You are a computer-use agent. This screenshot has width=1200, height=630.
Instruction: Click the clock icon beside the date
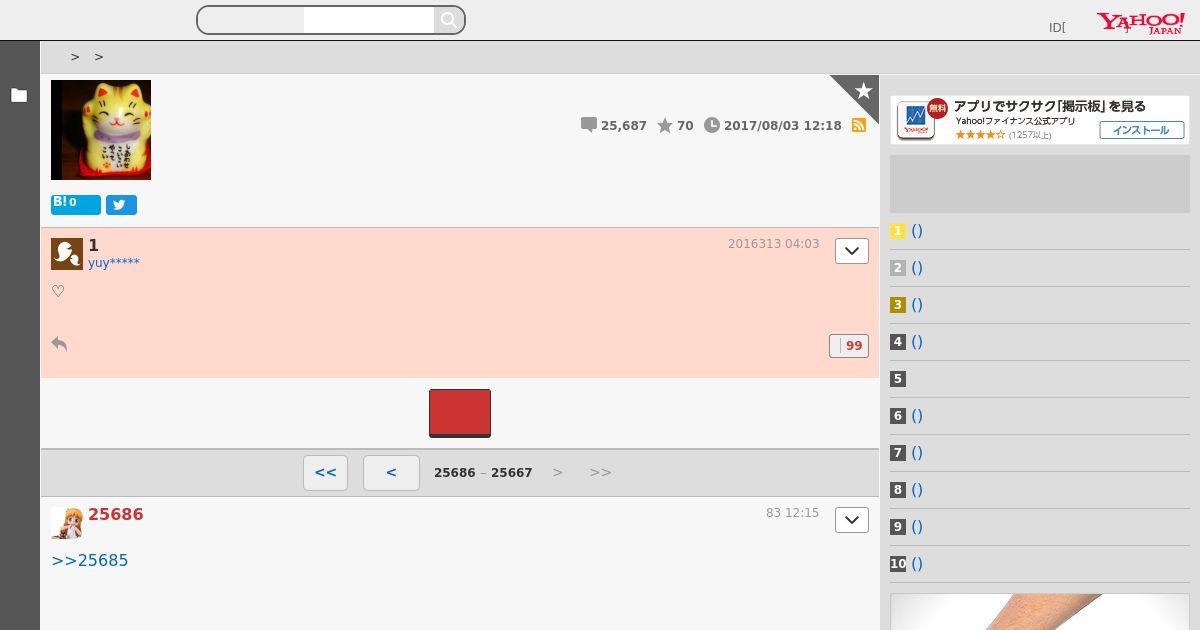(712, 125)
